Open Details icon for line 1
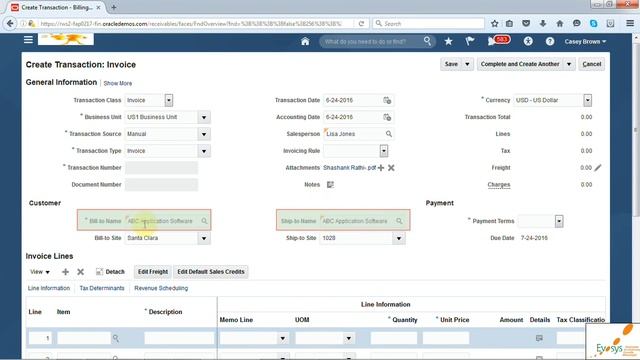Screen dimensions: 640x360 coord(539,338)
